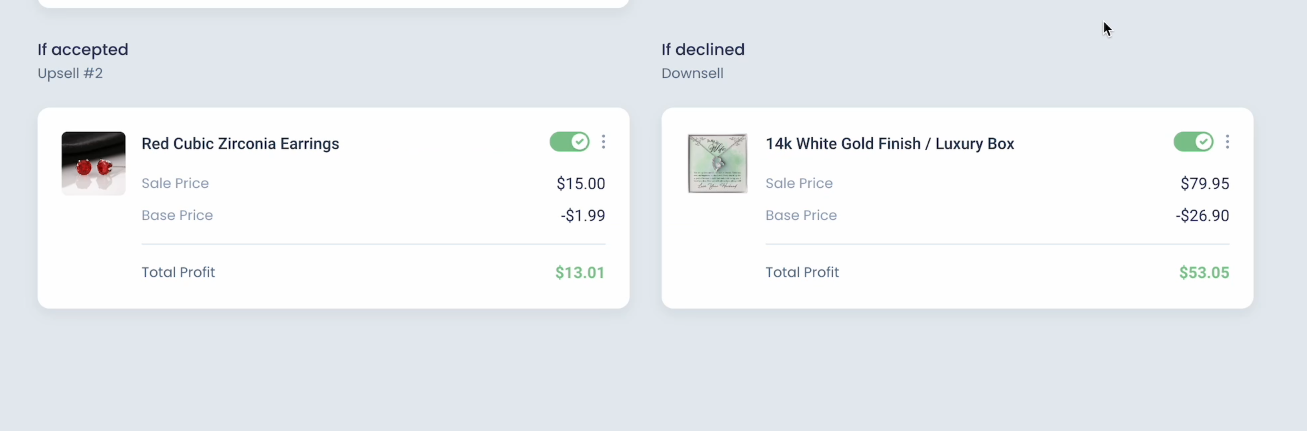The width and height of the screenshot is (1307, 431).
Task: Open three-dot menu on 14k White Gold card
Action: [1227, 142]
